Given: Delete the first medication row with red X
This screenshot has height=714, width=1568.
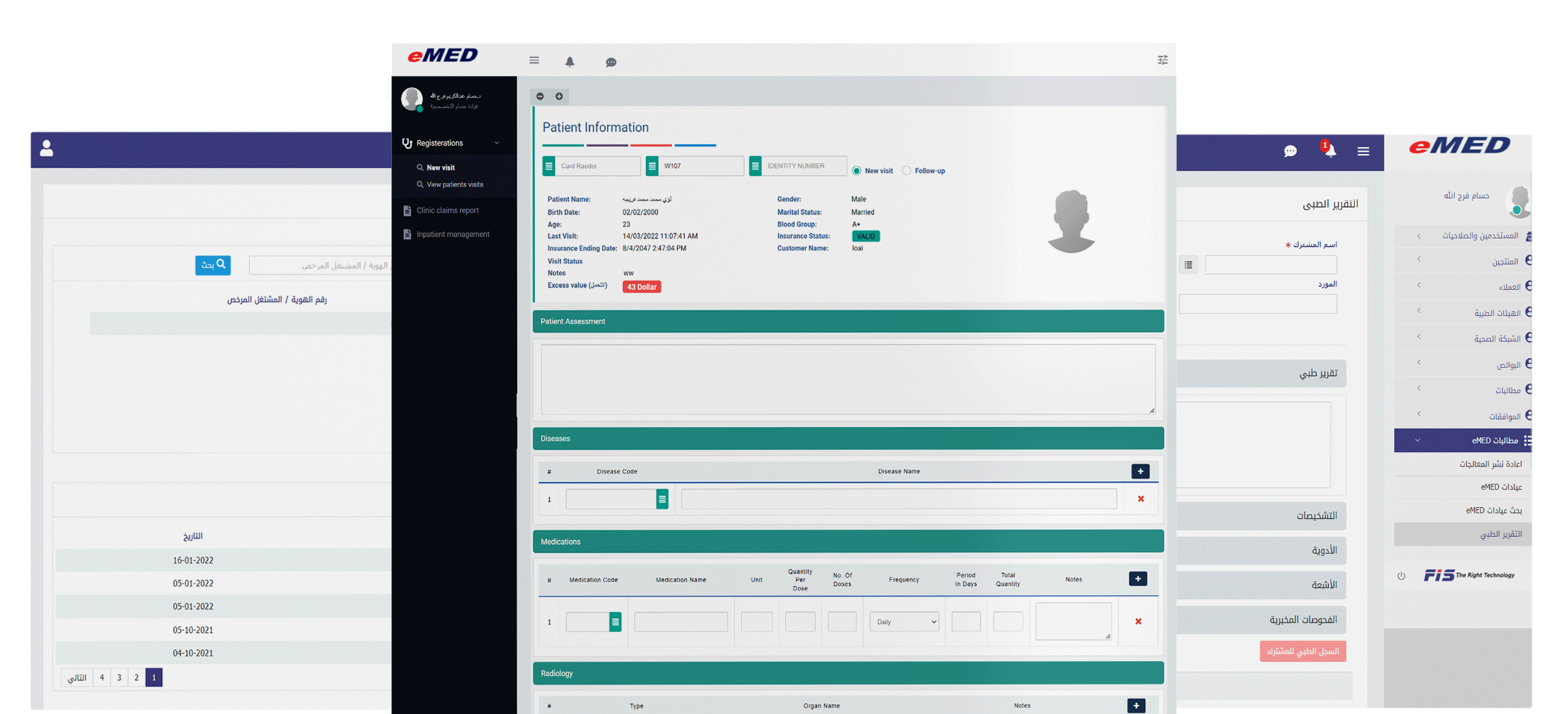Looking at the screenshot, I should click(x=1137, y=621).
